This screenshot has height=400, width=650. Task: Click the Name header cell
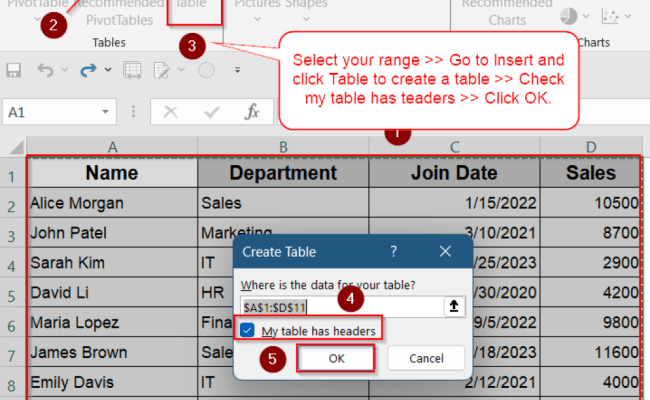(x=112, y=173)
